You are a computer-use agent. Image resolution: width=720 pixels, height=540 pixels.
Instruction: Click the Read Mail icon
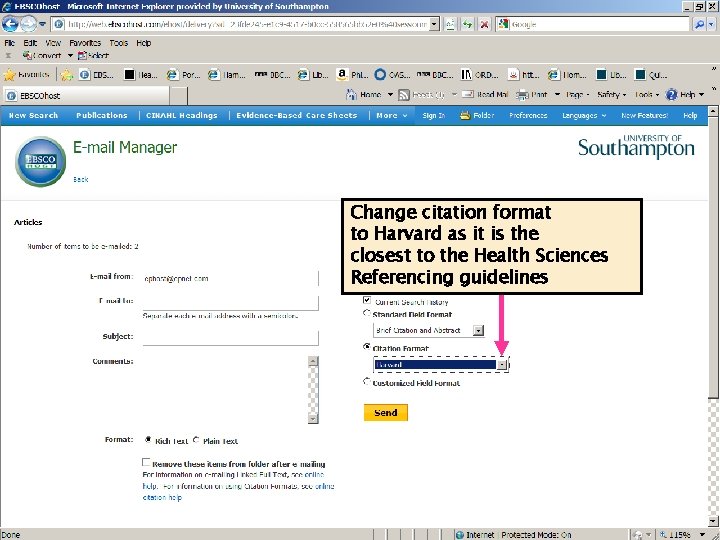[x=467, y=95]
